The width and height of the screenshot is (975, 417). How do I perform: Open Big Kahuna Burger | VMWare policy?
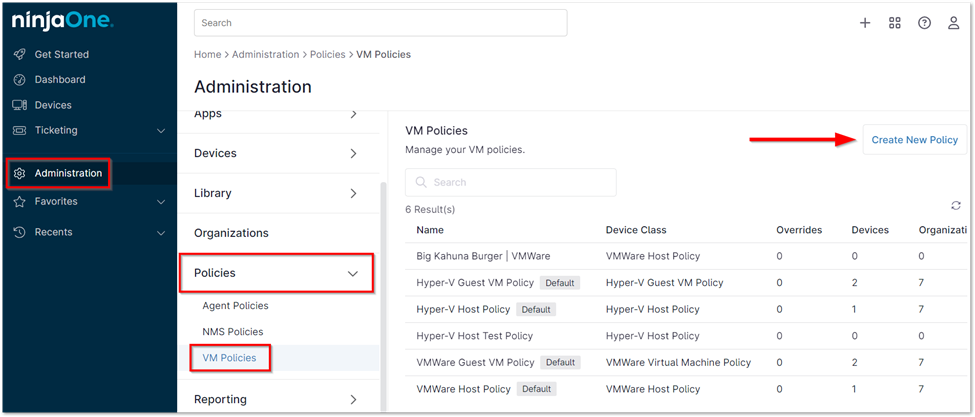(x=483, y=256)
